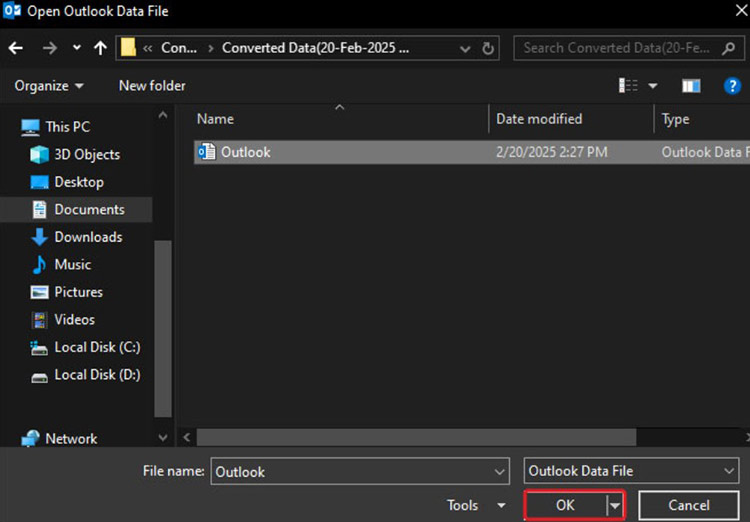The image size is (750, 522).
Task: Sort files by the Name column
Action: [215, 119]
